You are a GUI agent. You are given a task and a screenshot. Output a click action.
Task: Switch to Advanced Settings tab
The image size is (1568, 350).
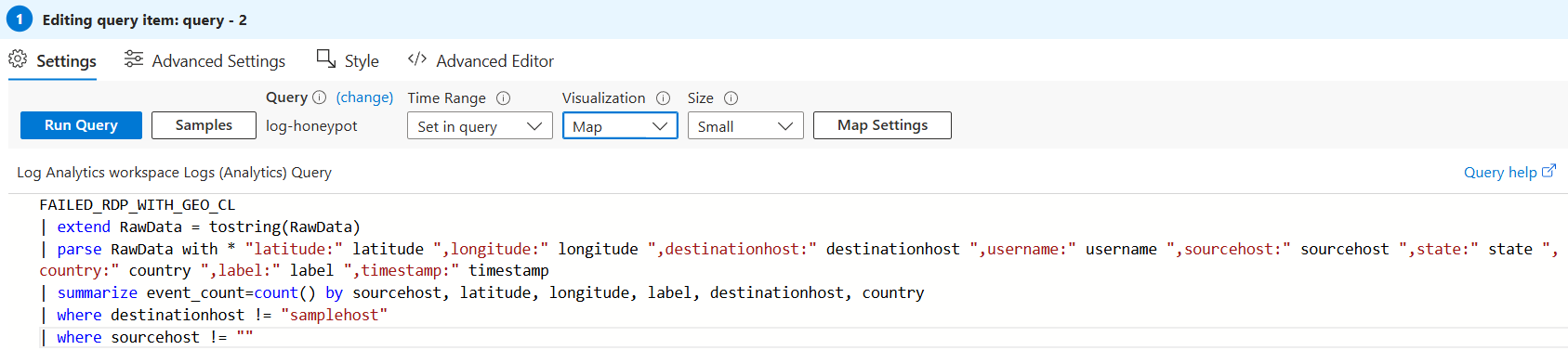pos(204,61)
